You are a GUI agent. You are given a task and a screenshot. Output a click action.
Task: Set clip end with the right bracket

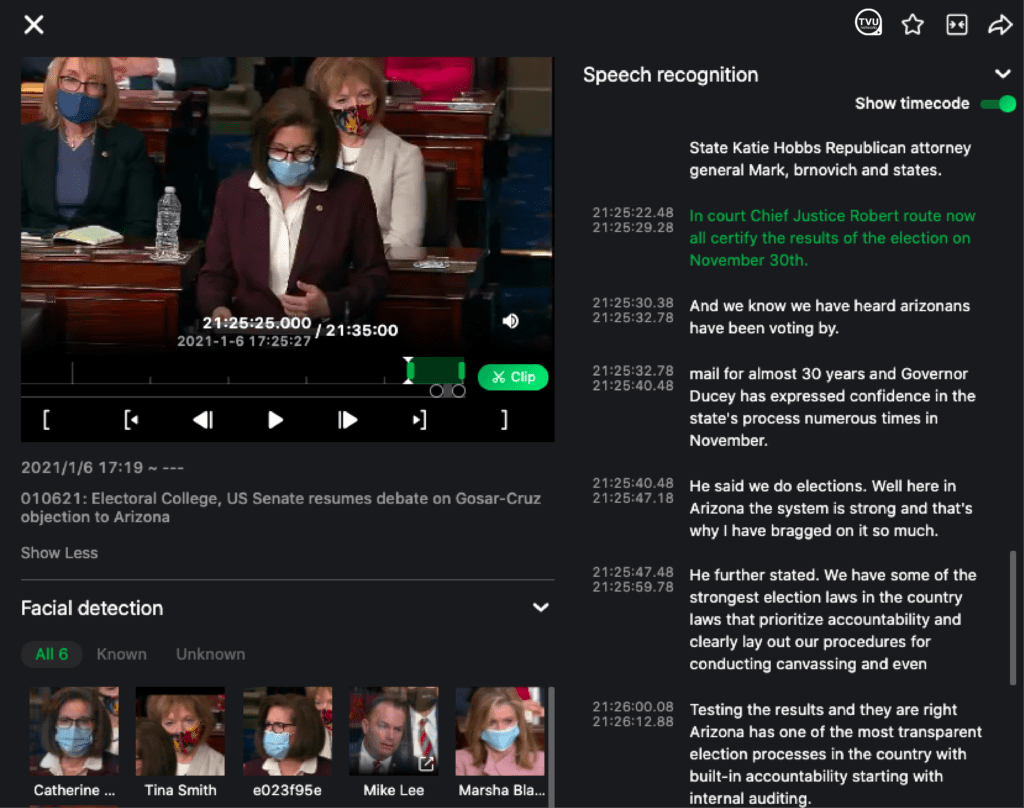point(504,419)
